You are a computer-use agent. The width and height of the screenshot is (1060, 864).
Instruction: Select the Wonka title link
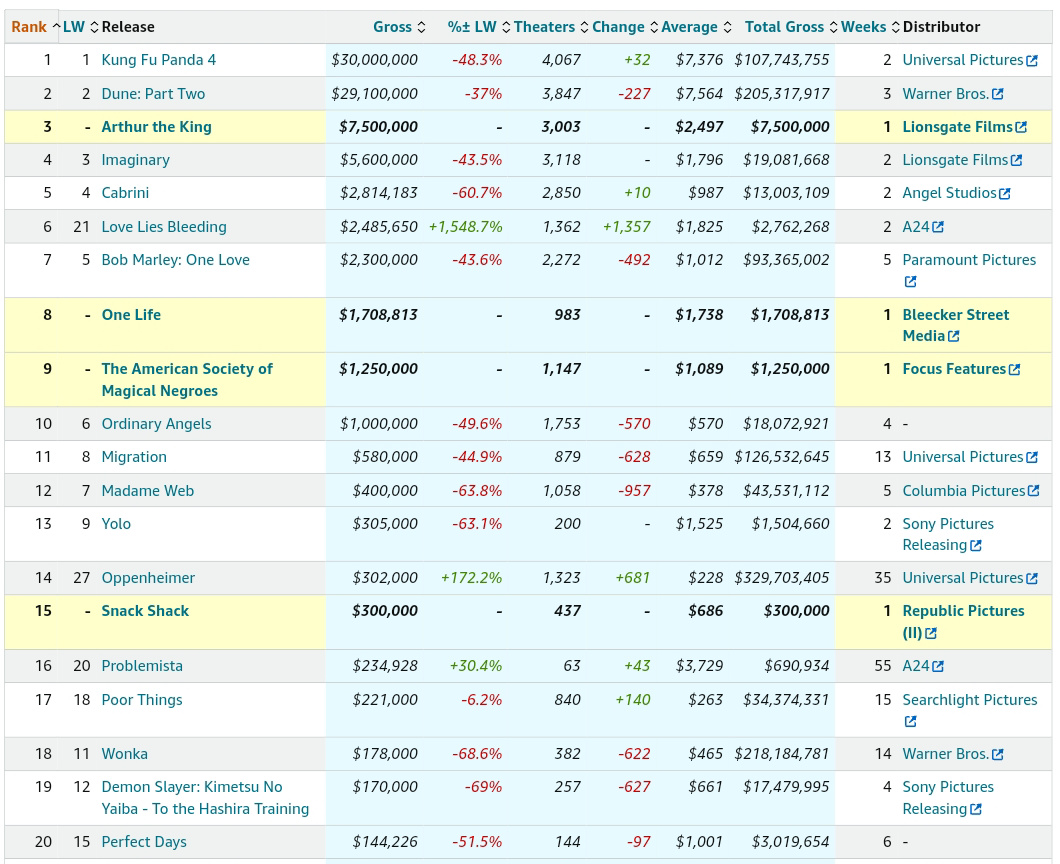(x=124, y=754)
